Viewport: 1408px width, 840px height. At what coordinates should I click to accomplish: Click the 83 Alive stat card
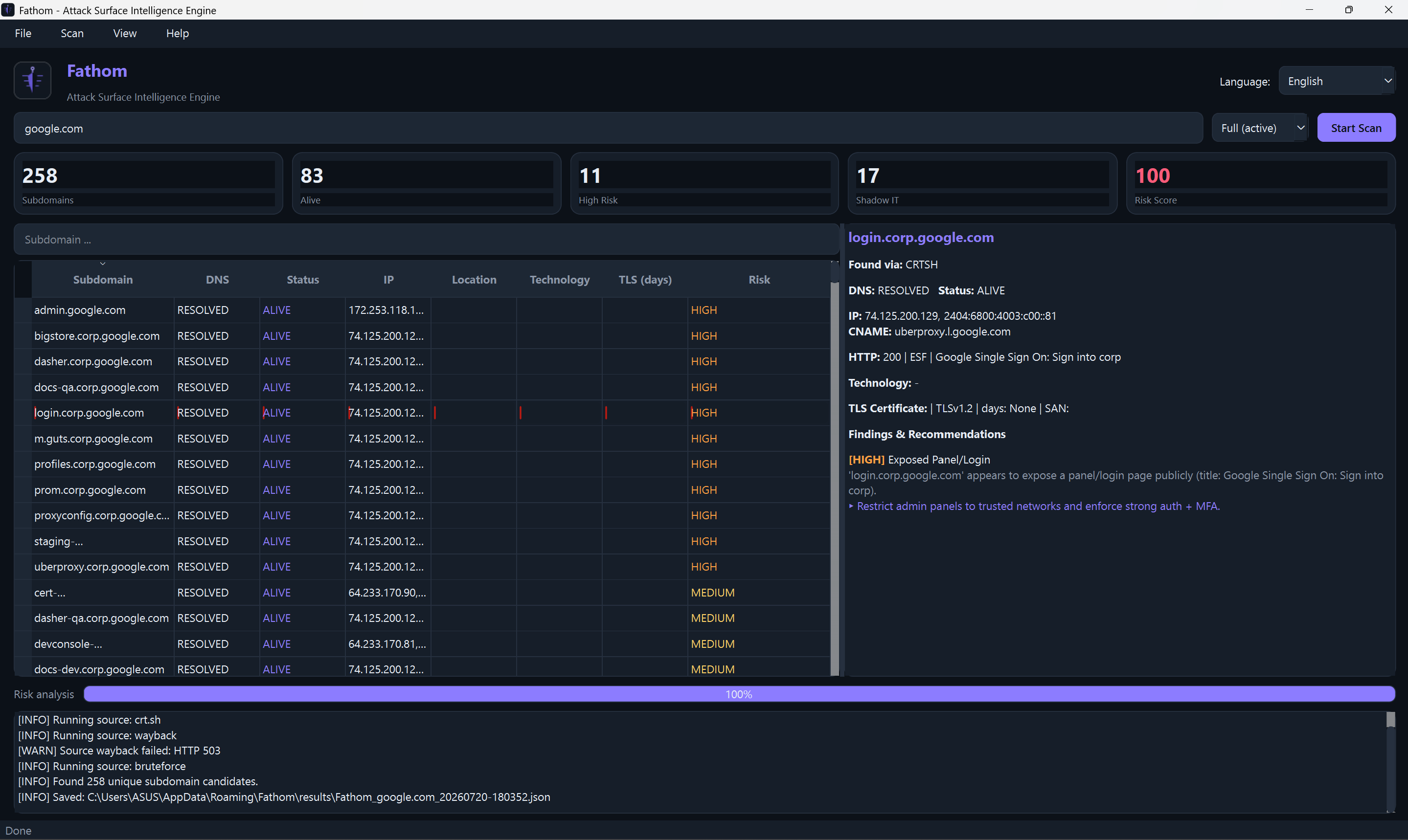tap(427, 183)
